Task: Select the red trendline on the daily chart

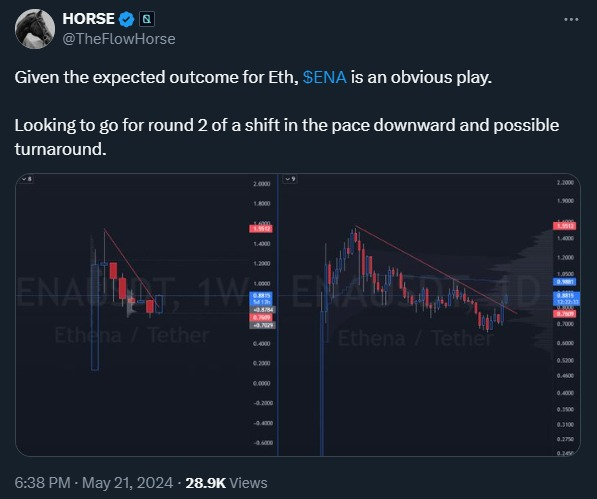Action: pos(436,270)
